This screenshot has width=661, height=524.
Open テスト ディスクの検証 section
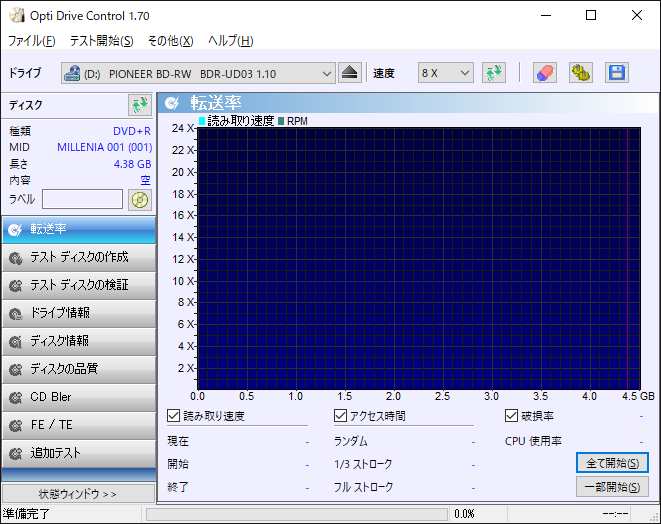pyautogui.click(x=79, y=285)
